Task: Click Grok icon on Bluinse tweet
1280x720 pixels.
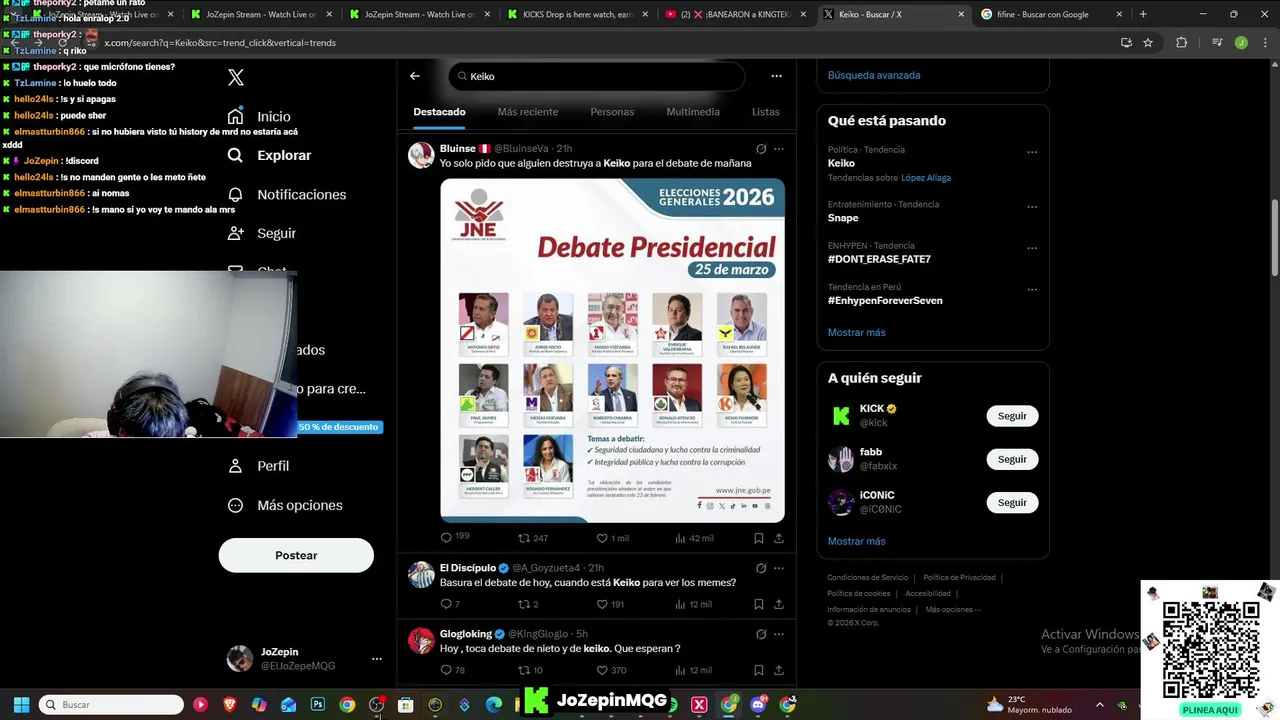Action: pos(761,149)
